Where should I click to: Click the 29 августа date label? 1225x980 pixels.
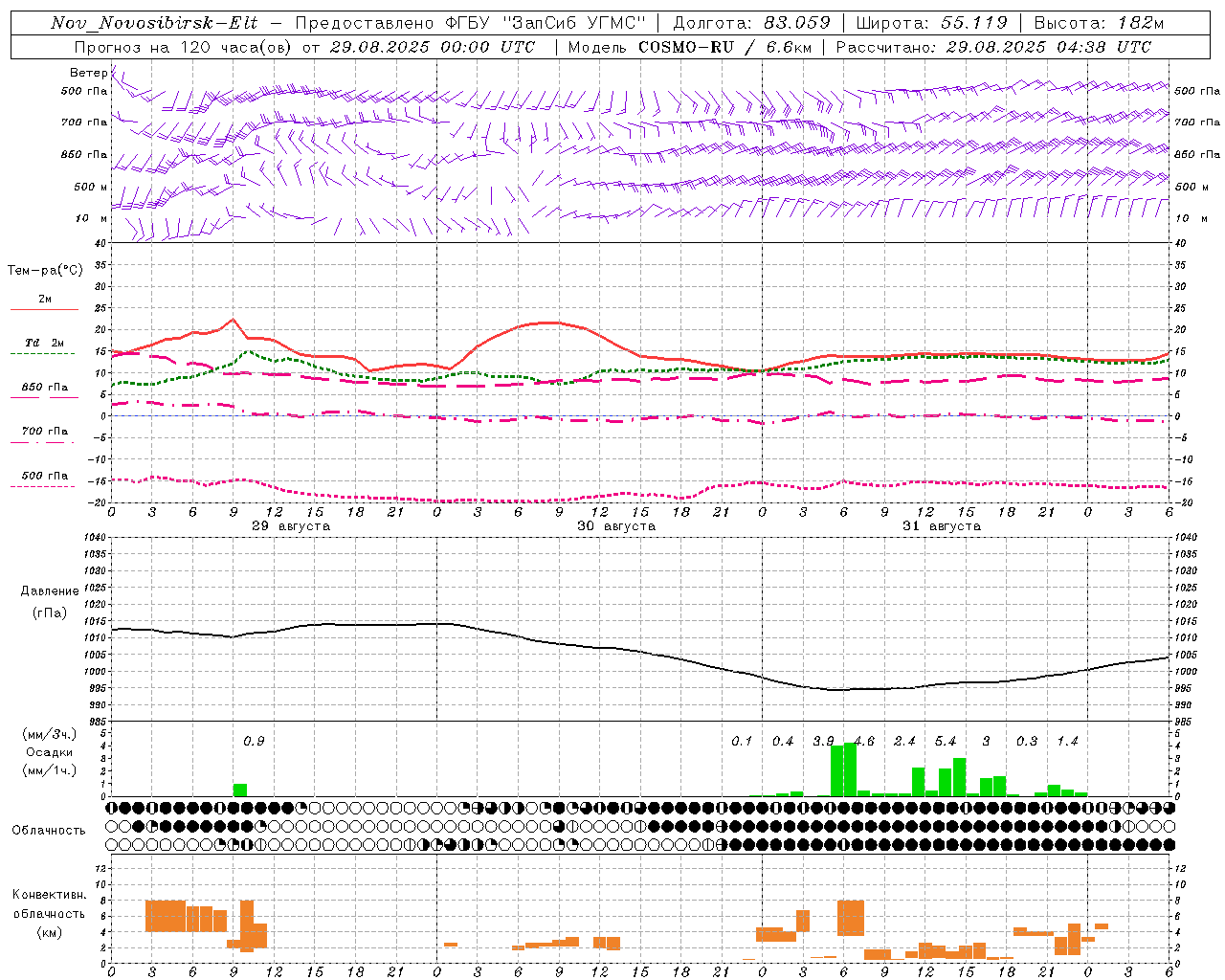291,526
